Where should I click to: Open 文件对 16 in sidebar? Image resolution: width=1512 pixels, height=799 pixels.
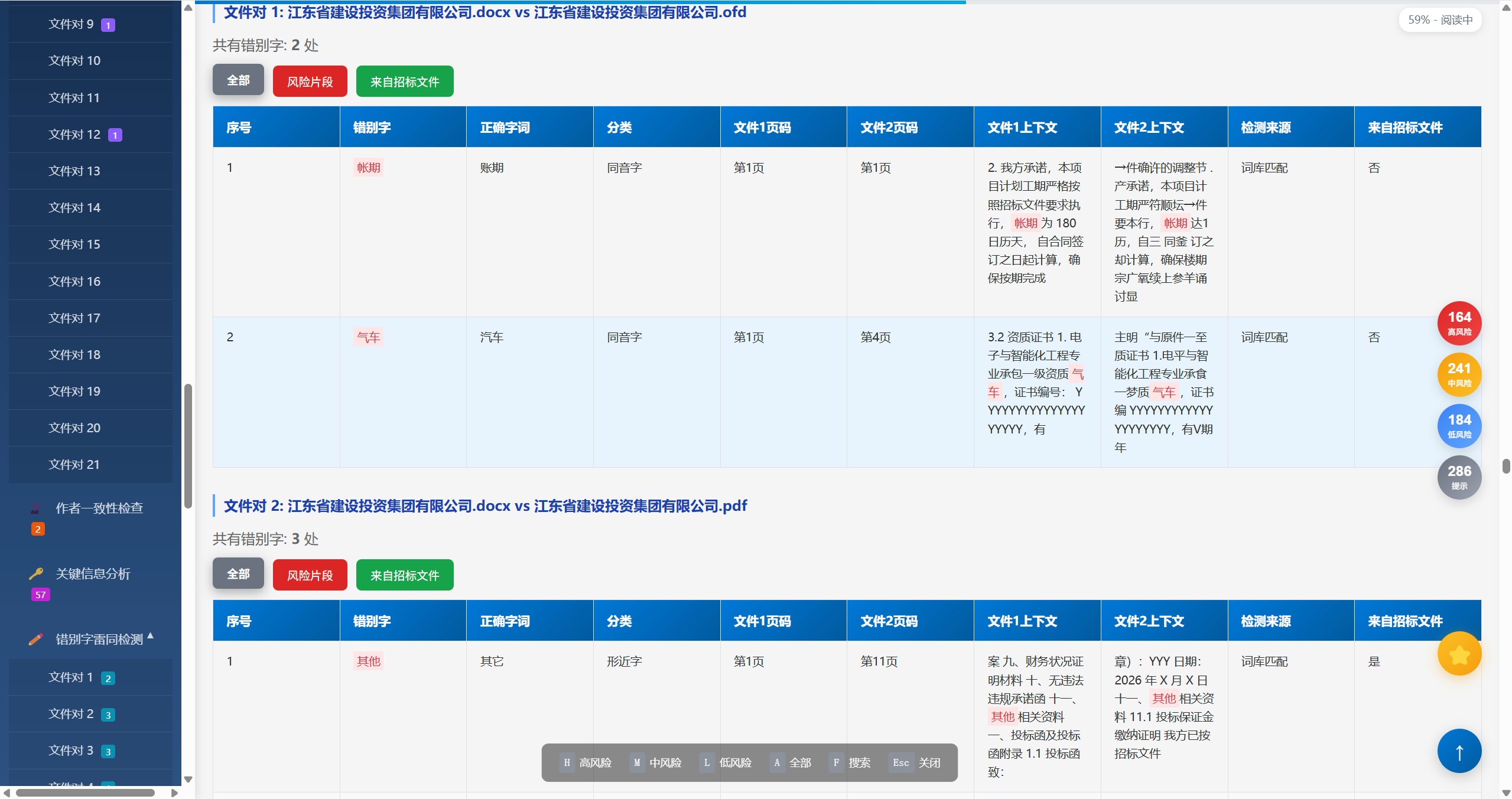point(90,282)
